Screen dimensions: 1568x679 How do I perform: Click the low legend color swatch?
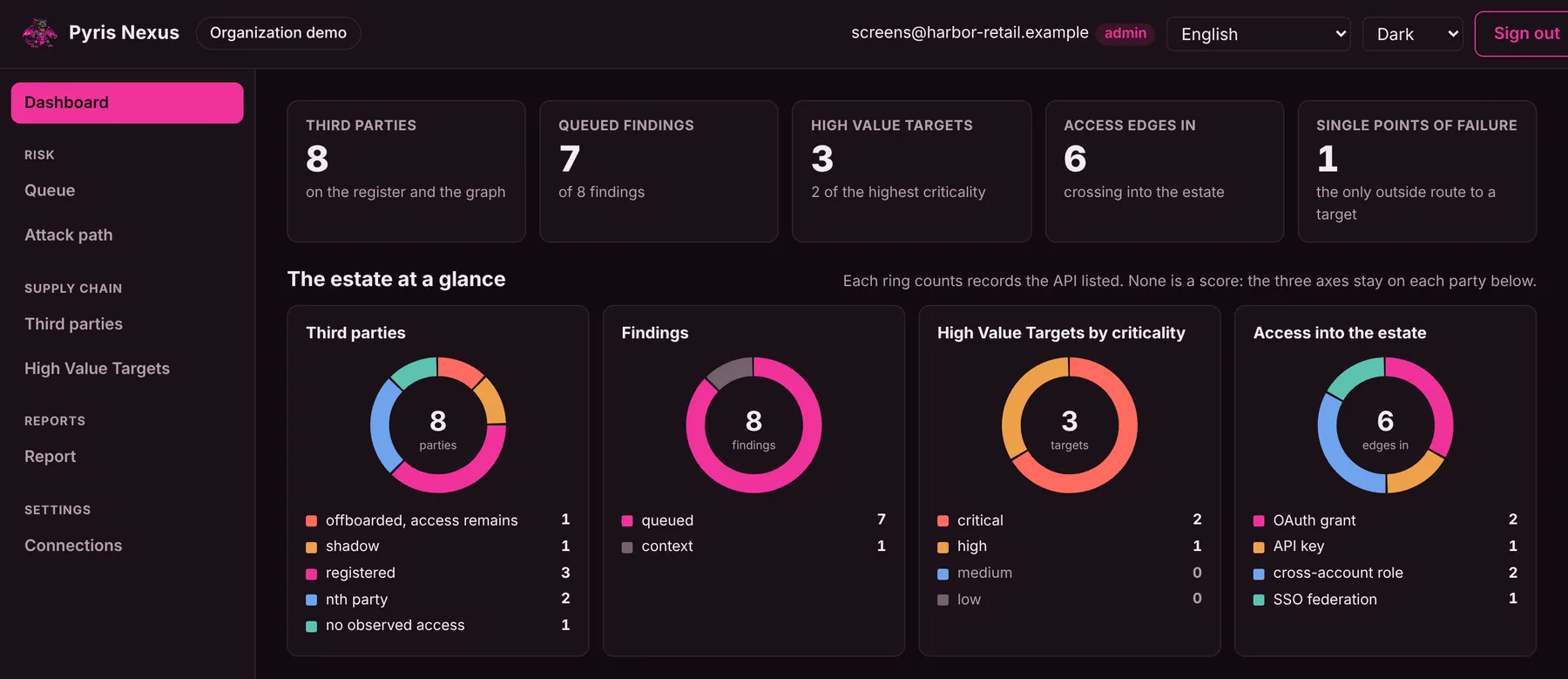(943, 600)
